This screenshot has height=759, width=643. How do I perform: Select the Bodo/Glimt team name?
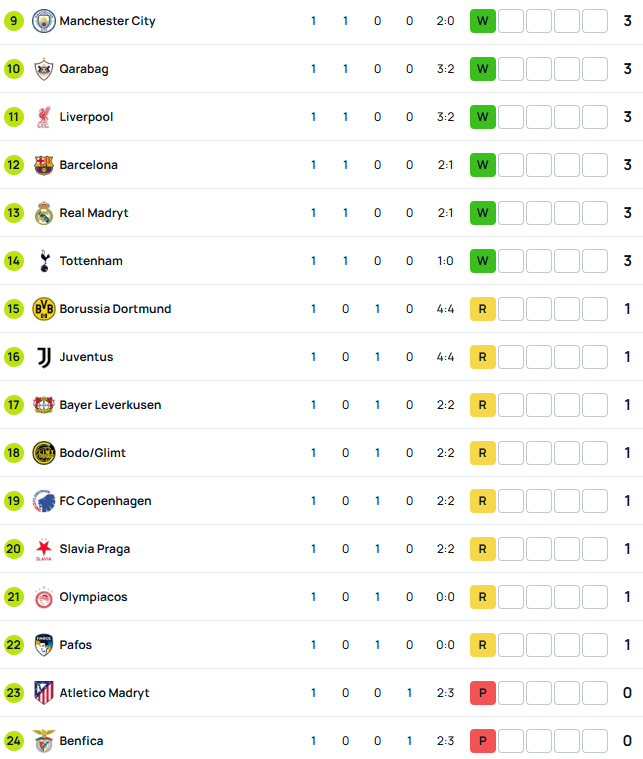point(92,453)
